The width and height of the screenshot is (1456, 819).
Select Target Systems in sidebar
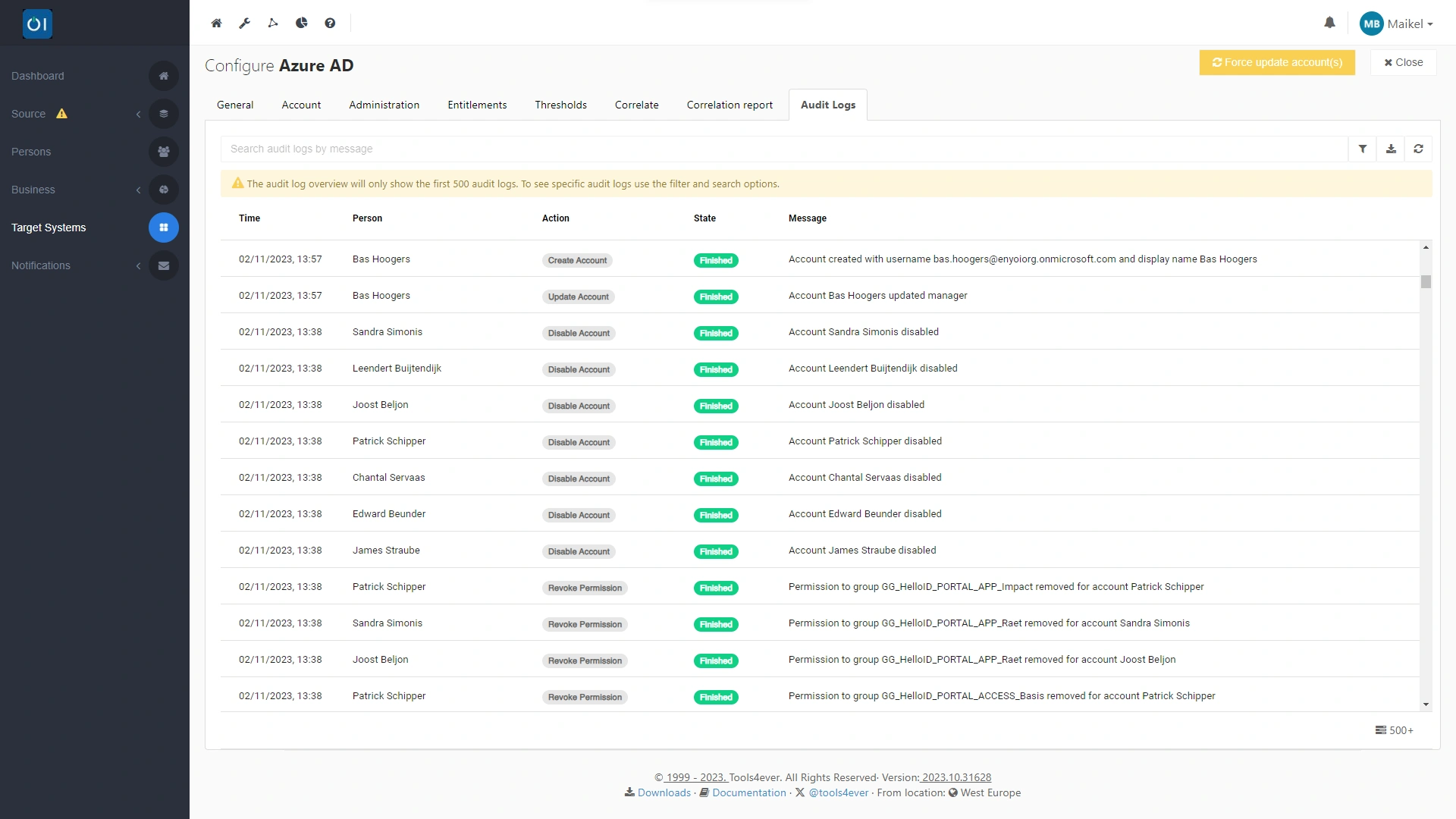point(49,227)
